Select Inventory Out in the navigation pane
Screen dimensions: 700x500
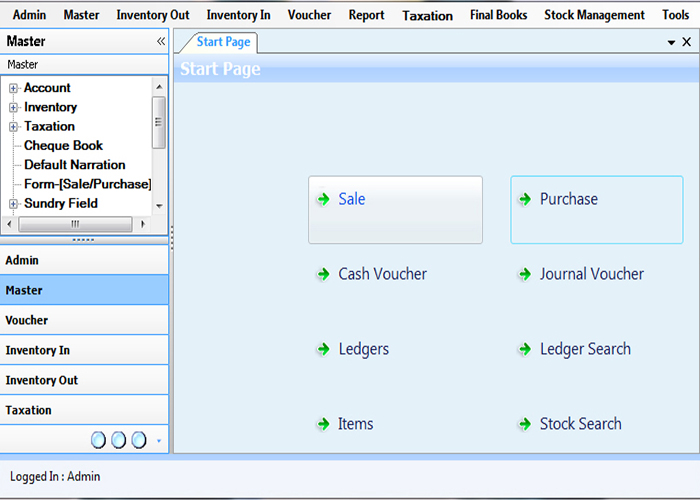point(85,380)
